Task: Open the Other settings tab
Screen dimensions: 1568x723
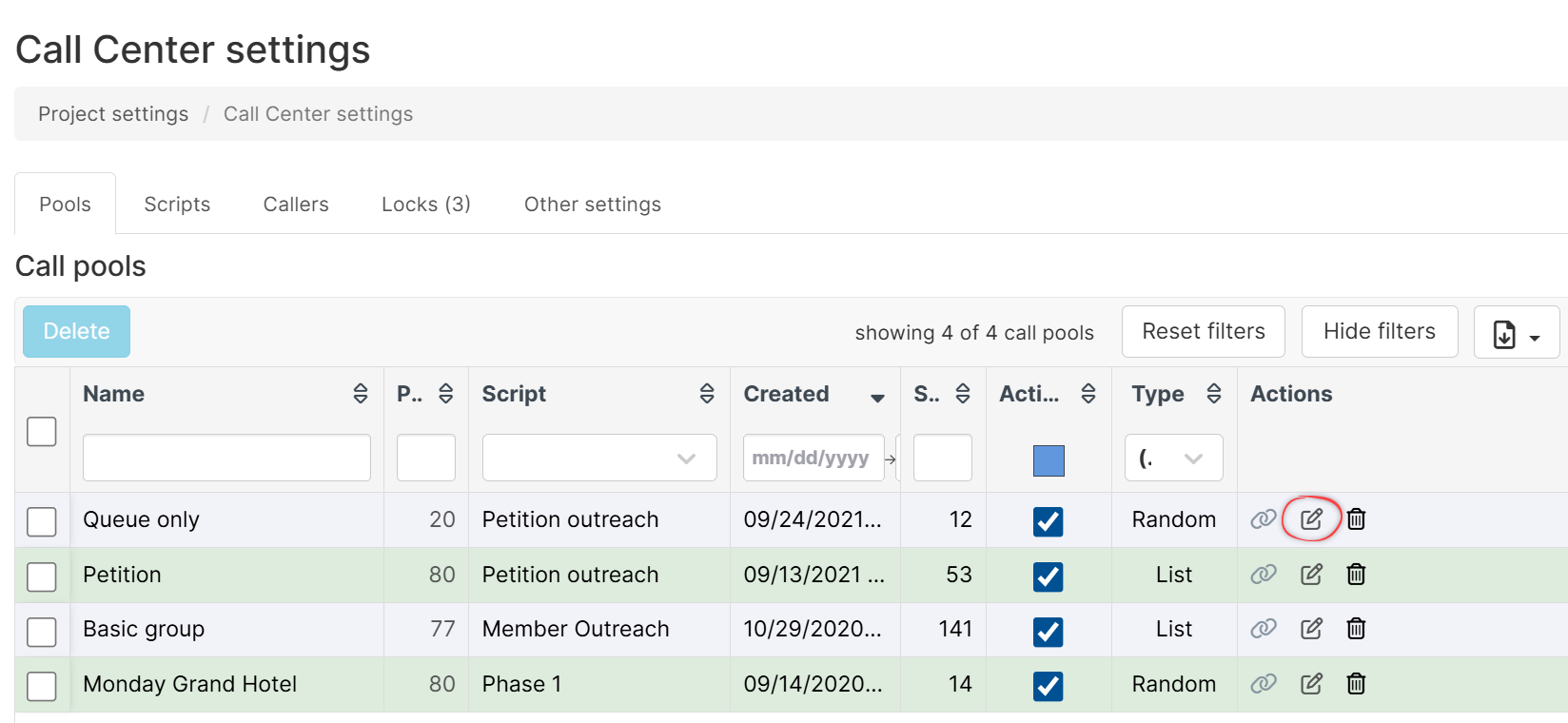Action: point(593,204)
